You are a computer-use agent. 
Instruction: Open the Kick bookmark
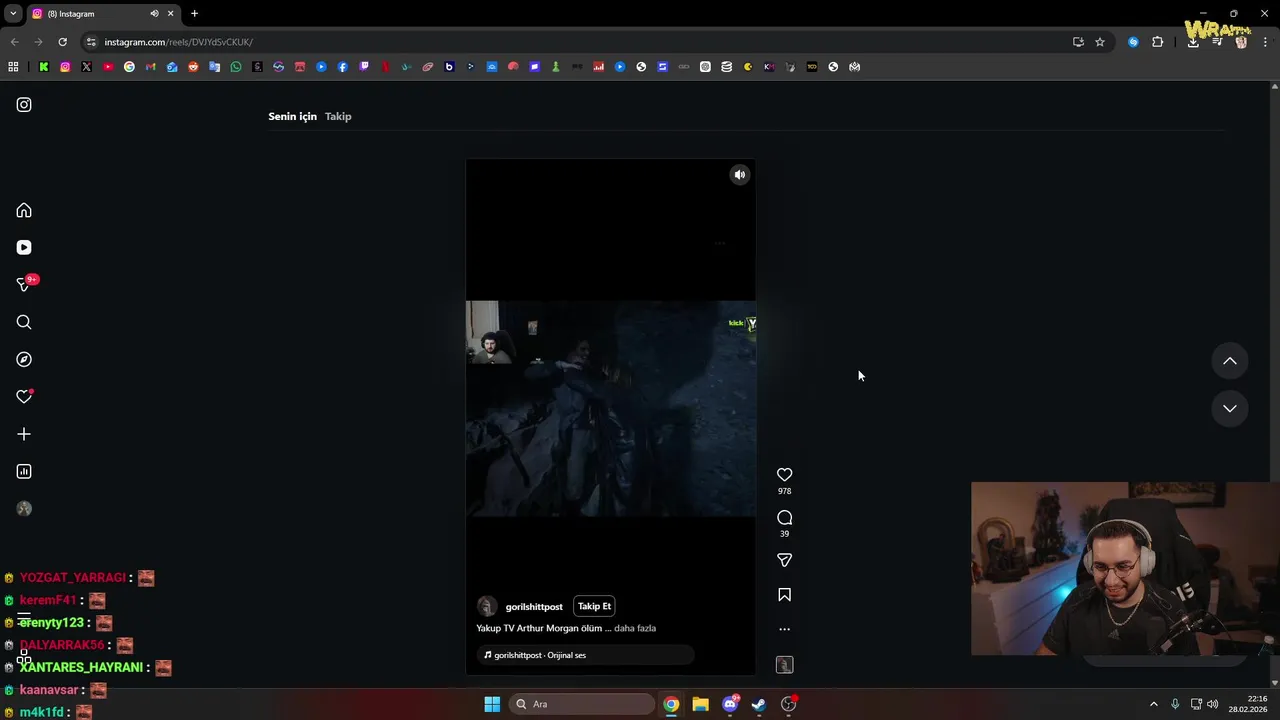(44, 67)
